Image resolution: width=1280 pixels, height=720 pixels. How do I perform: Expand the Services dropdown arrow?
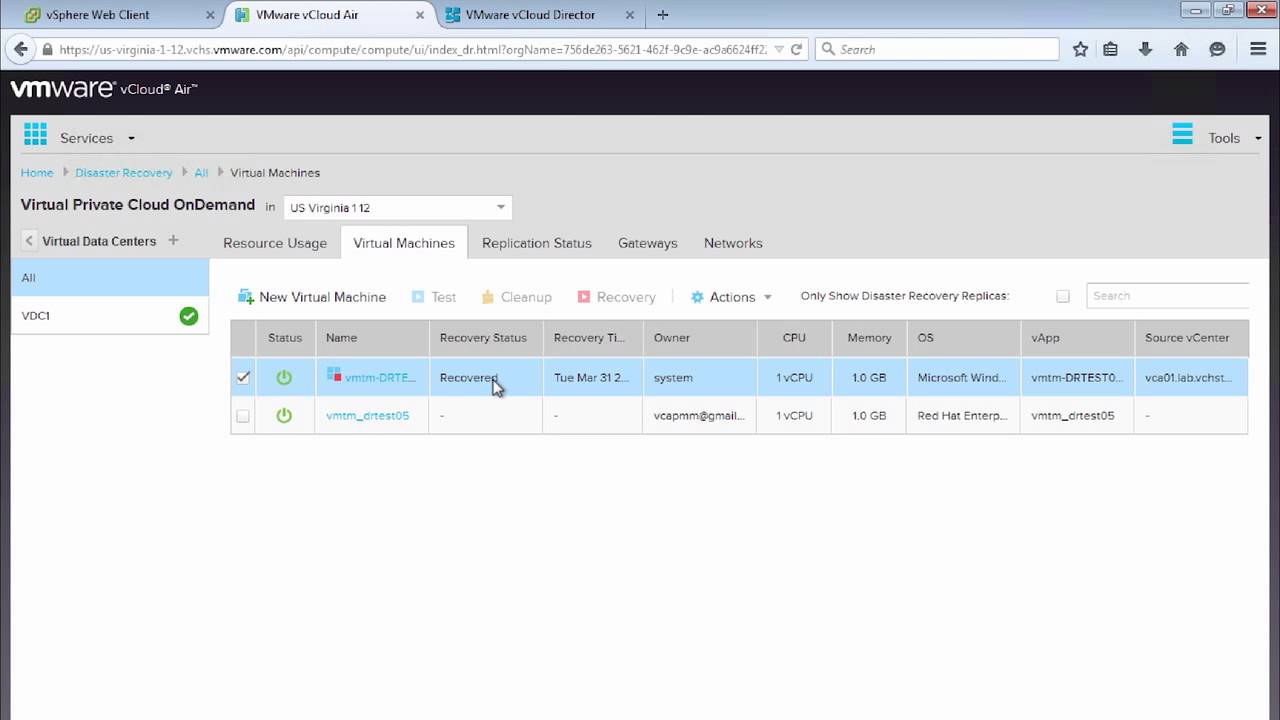pos(131,139)
